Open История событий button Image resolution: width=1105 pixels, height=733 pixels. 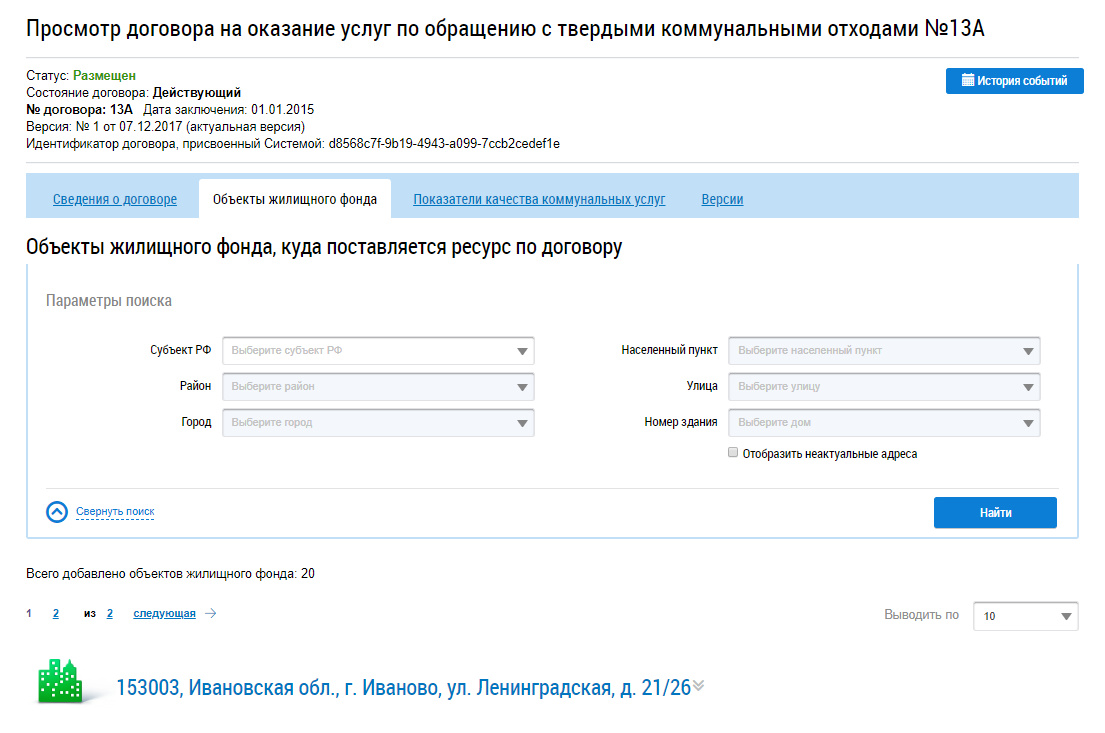(1014, 81)
